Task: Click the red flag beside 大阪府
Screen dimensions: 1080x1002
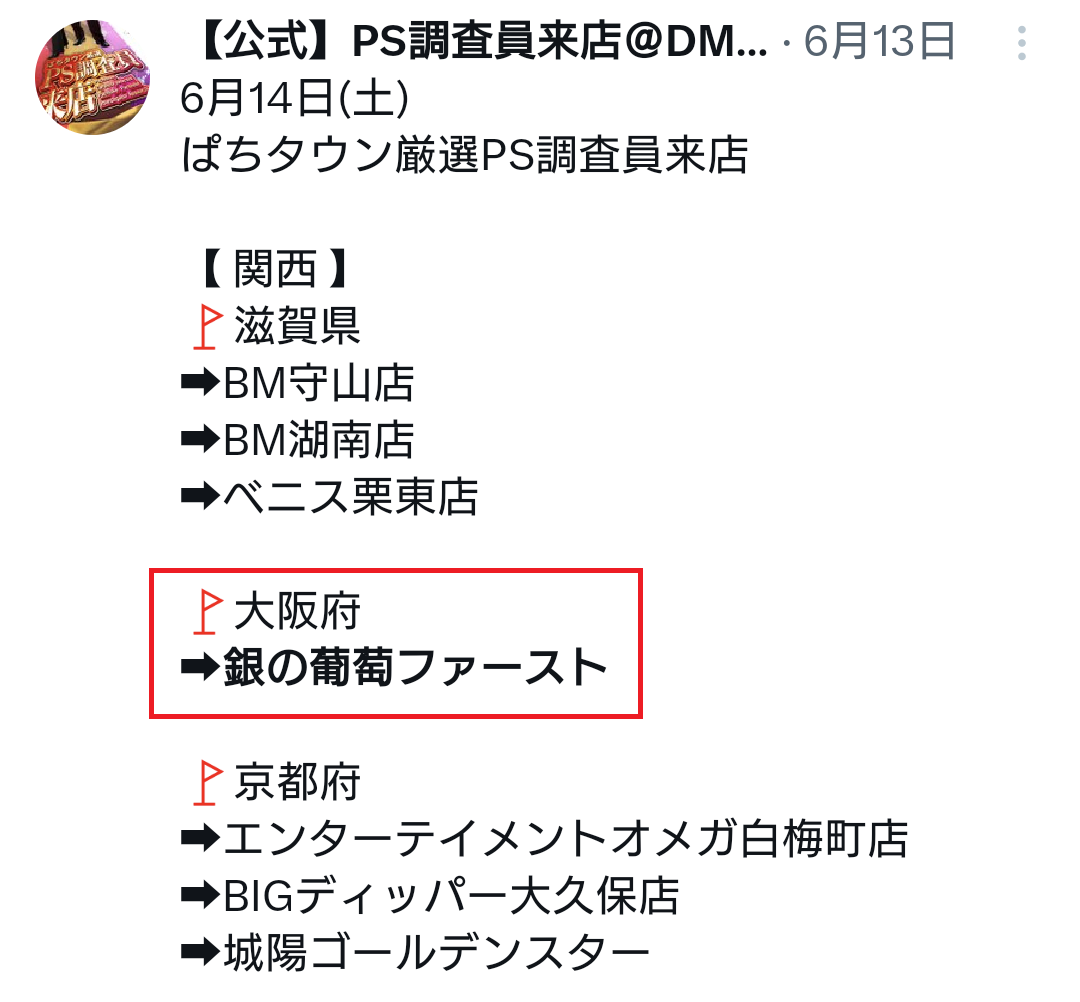Action: (x=207, y=612)
